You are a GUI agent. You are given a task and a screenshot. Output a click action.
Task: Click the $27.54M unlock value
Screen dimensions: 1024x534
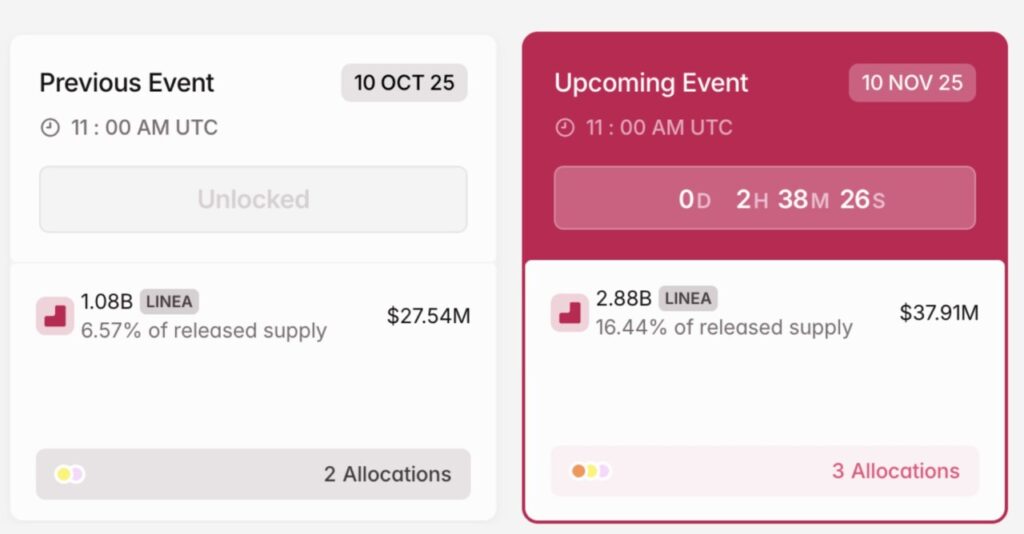pyautogui.click(x=428, y=316)
